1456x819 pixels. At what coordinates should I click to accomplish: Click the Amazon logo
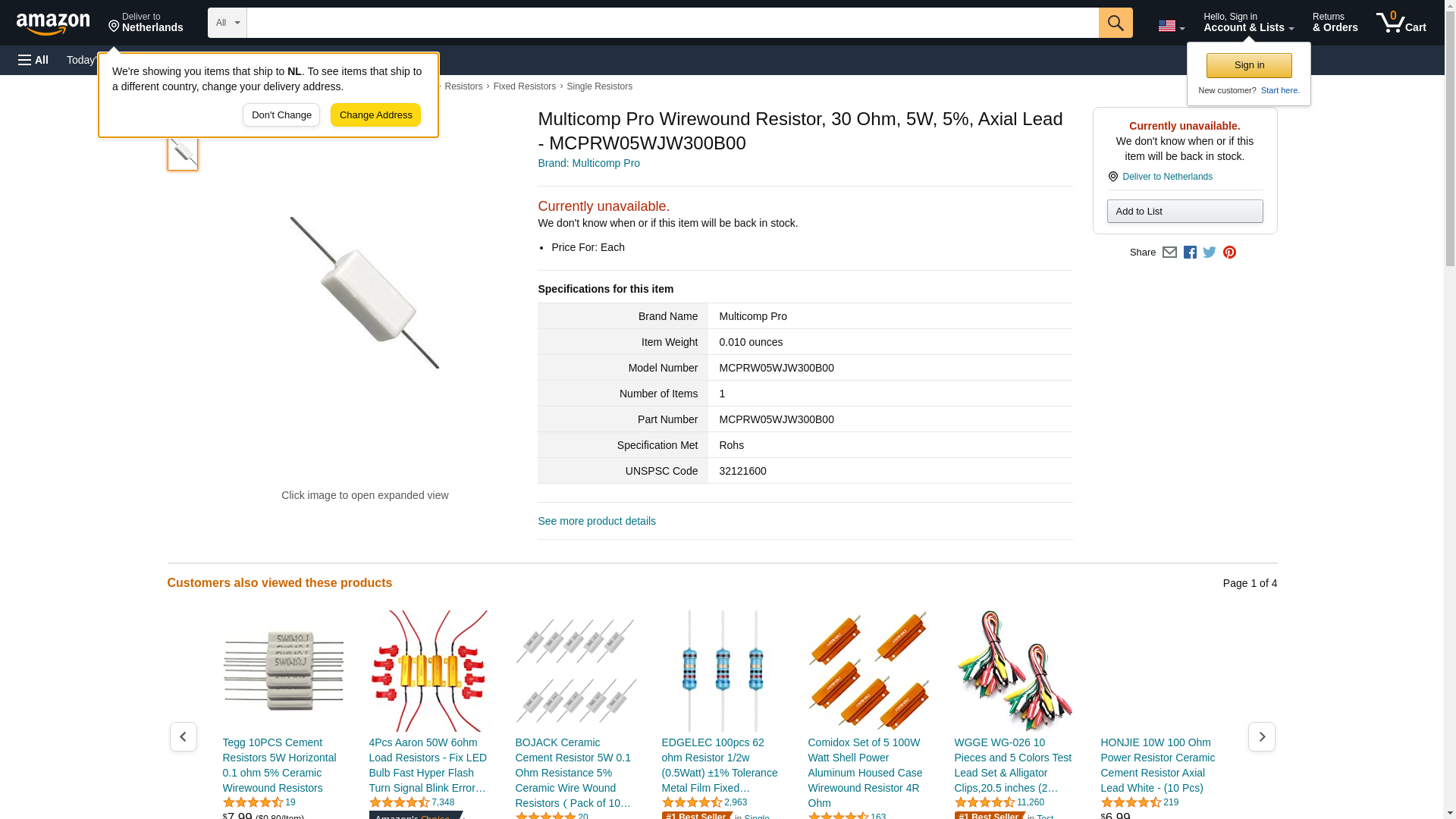click(53, 24)
